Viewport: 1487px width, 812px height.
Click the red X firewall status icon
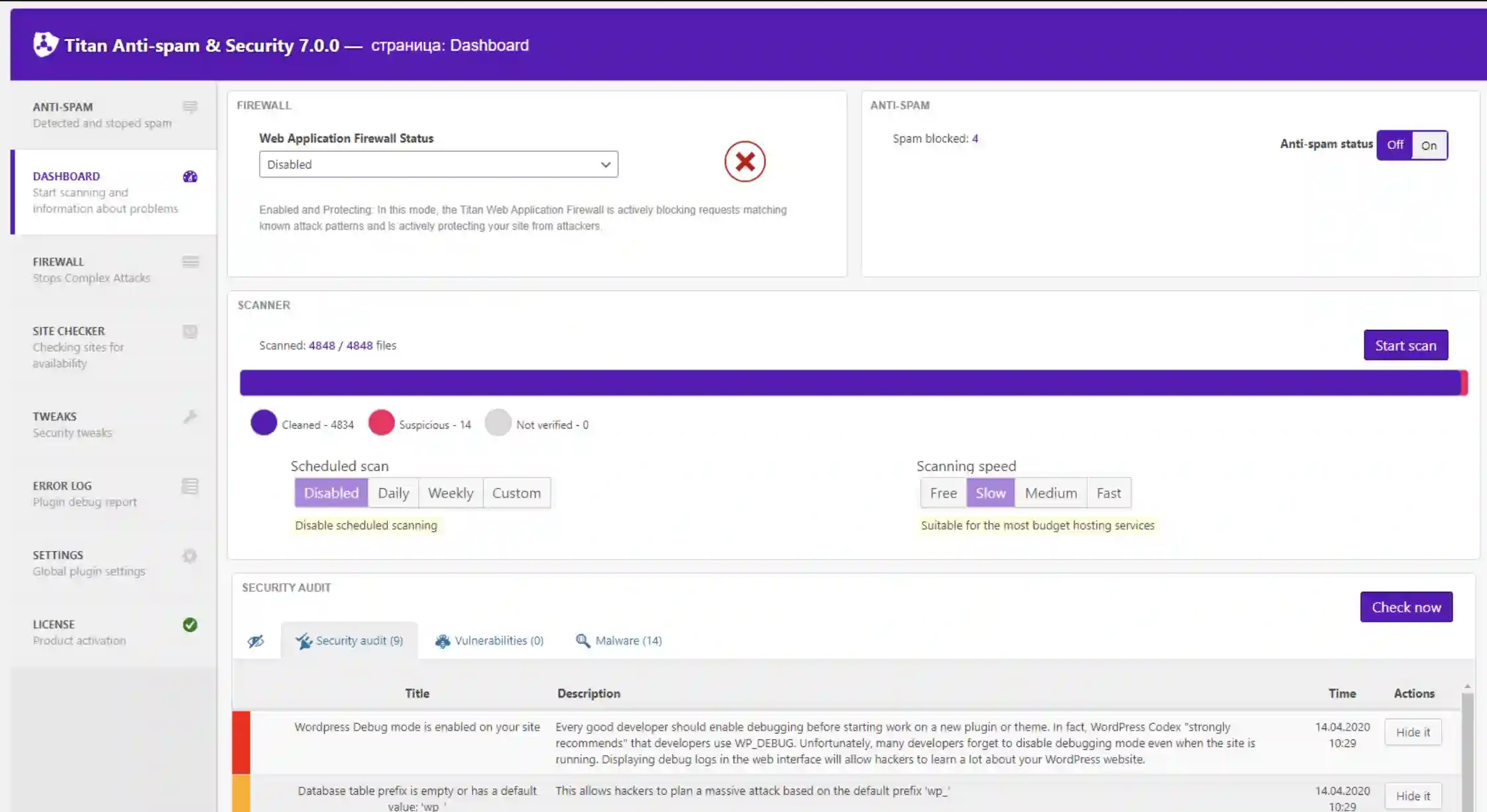[x=745, y=162]
